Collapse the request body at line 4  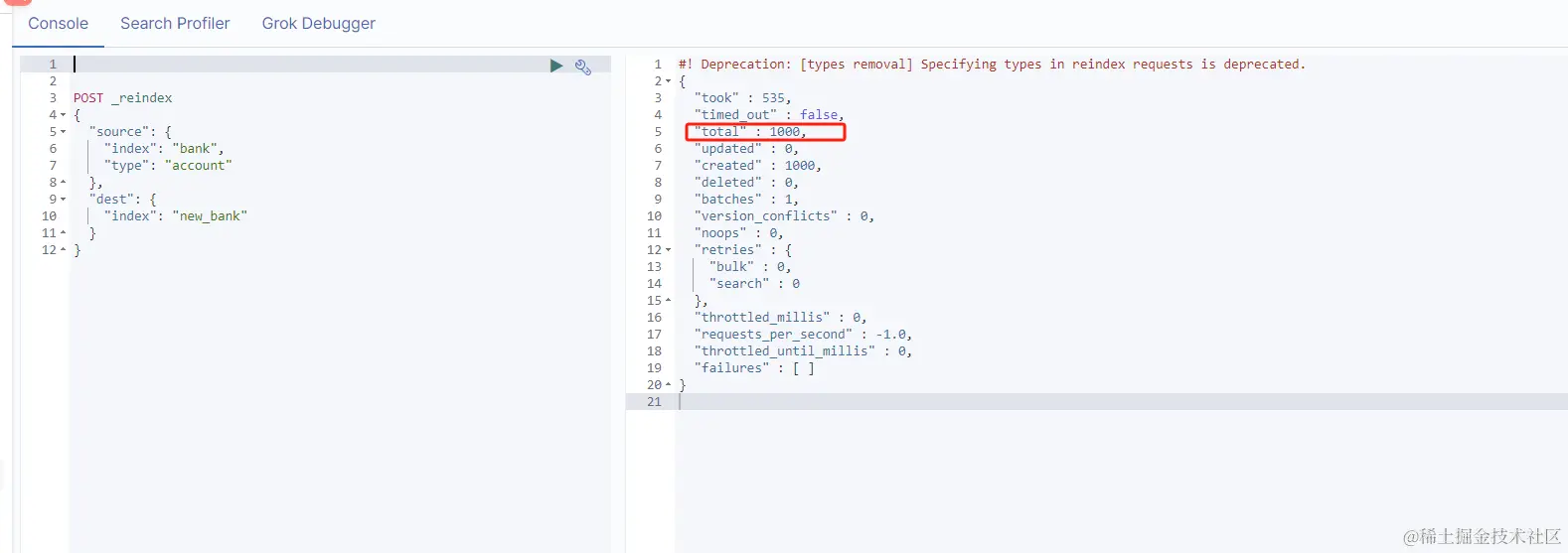click(64, 115)
